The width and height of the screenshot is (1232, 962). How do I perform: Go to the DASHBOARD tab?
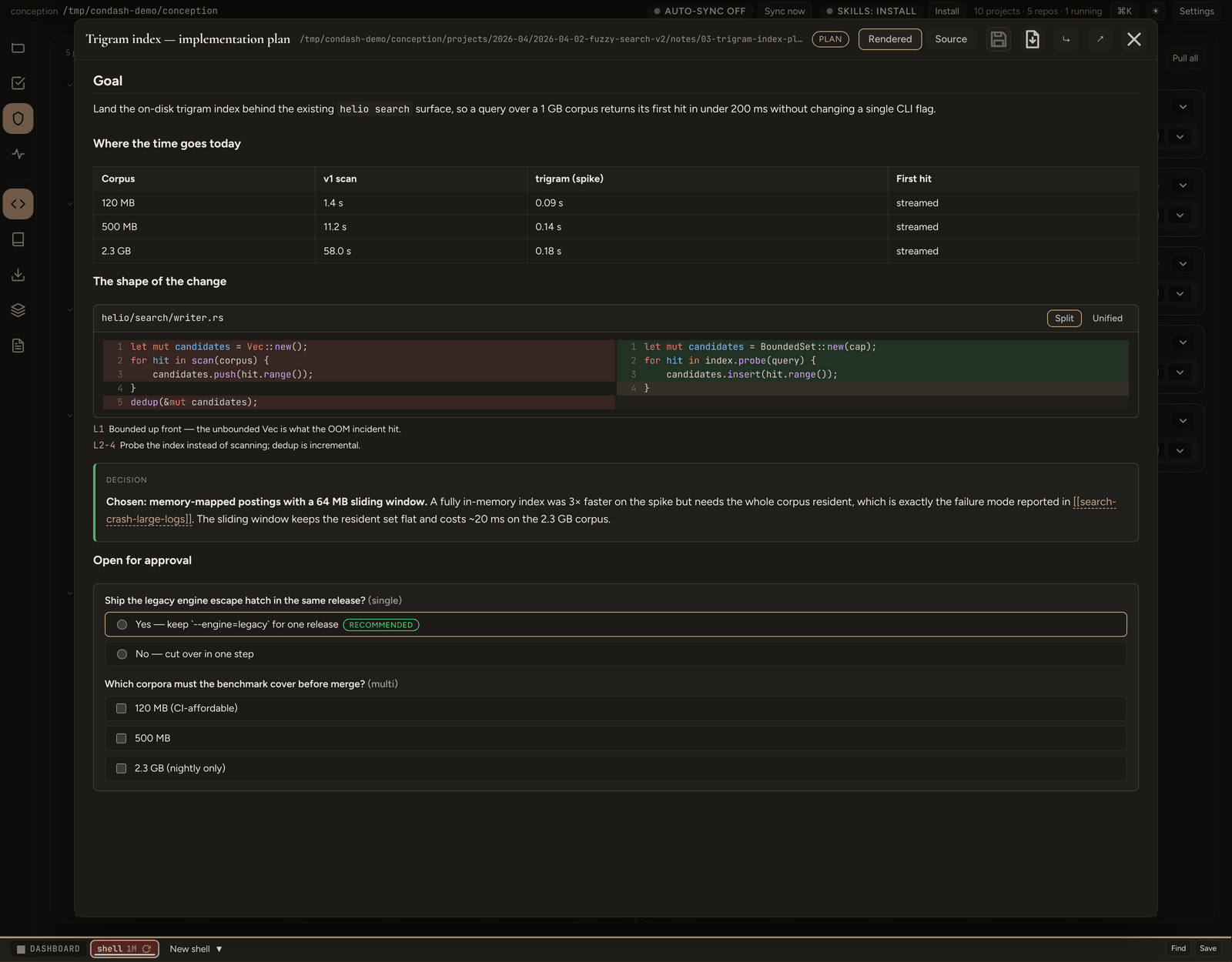pos(48,949)
